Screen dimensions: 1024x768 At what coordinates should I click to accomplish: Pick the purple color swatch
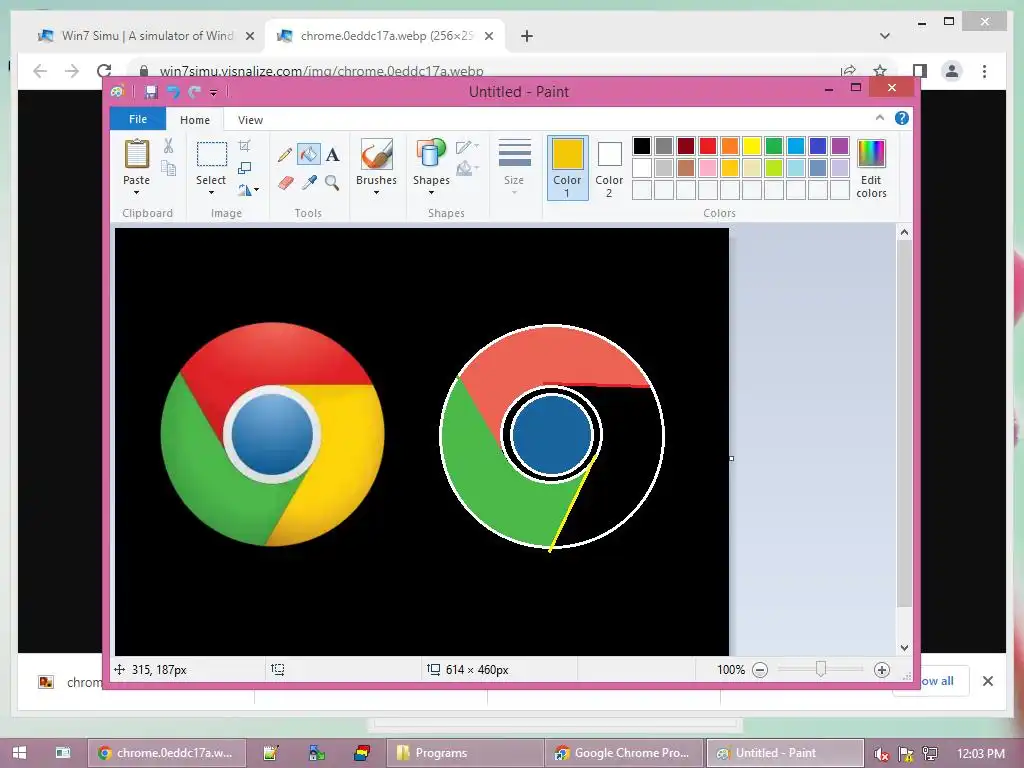(x=840, y=146)
